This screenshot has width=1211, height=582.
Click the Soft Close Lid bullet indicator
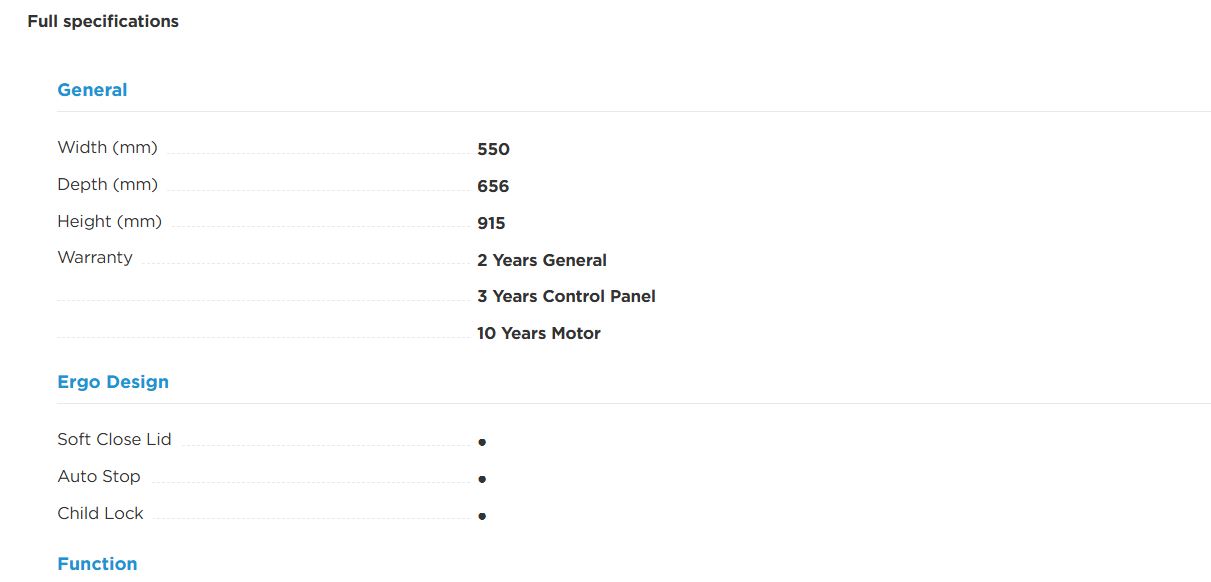[482, 442]
